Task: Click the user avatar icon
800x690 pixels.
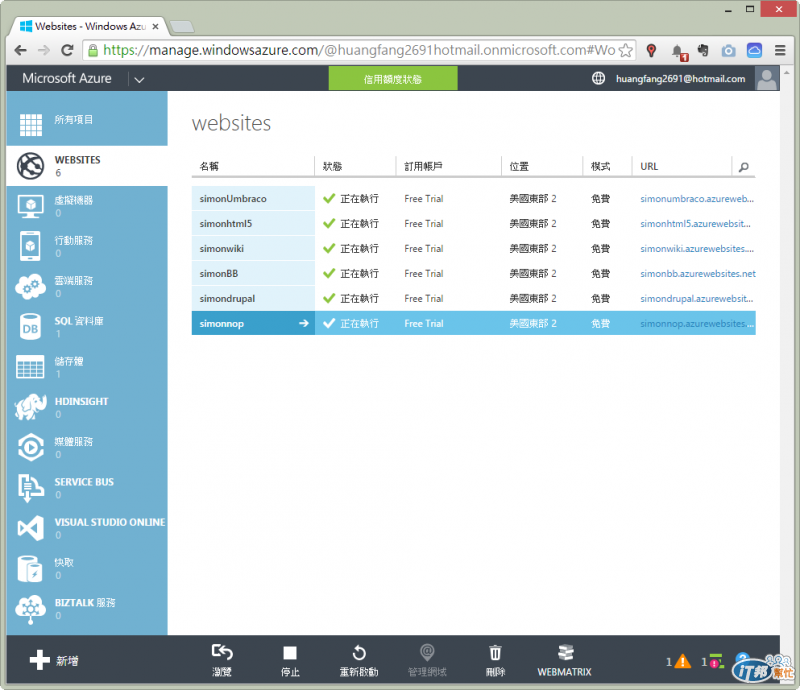Action: point(767,79)
